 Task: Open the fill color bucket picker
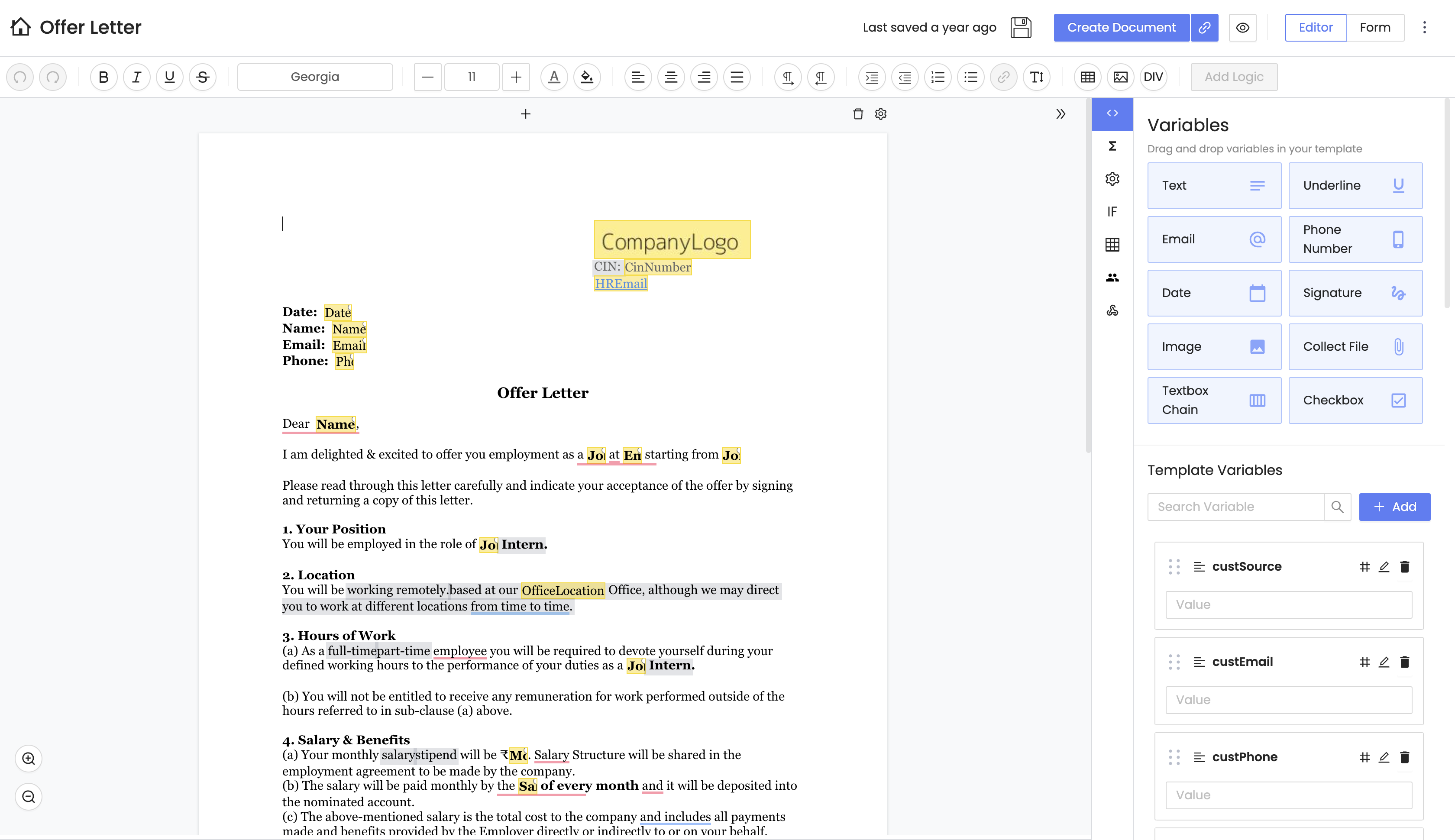click(587, 77)
